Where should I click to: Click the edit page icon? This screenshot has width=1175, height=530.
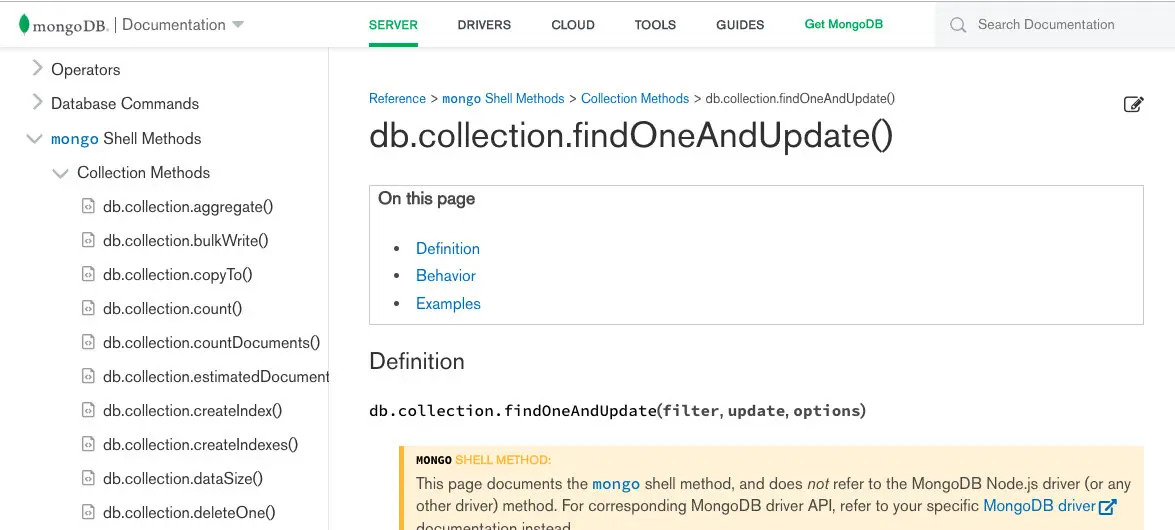tap(1134, 104)
